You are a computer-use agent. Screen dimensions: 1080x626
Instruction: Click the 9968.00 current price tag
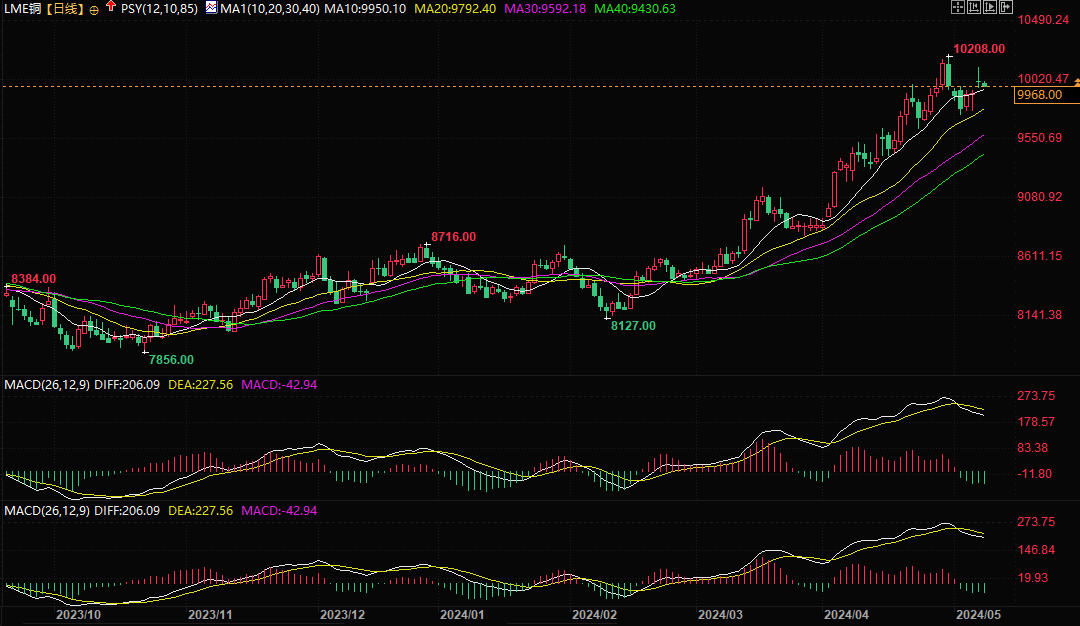tap(1038, 95)
